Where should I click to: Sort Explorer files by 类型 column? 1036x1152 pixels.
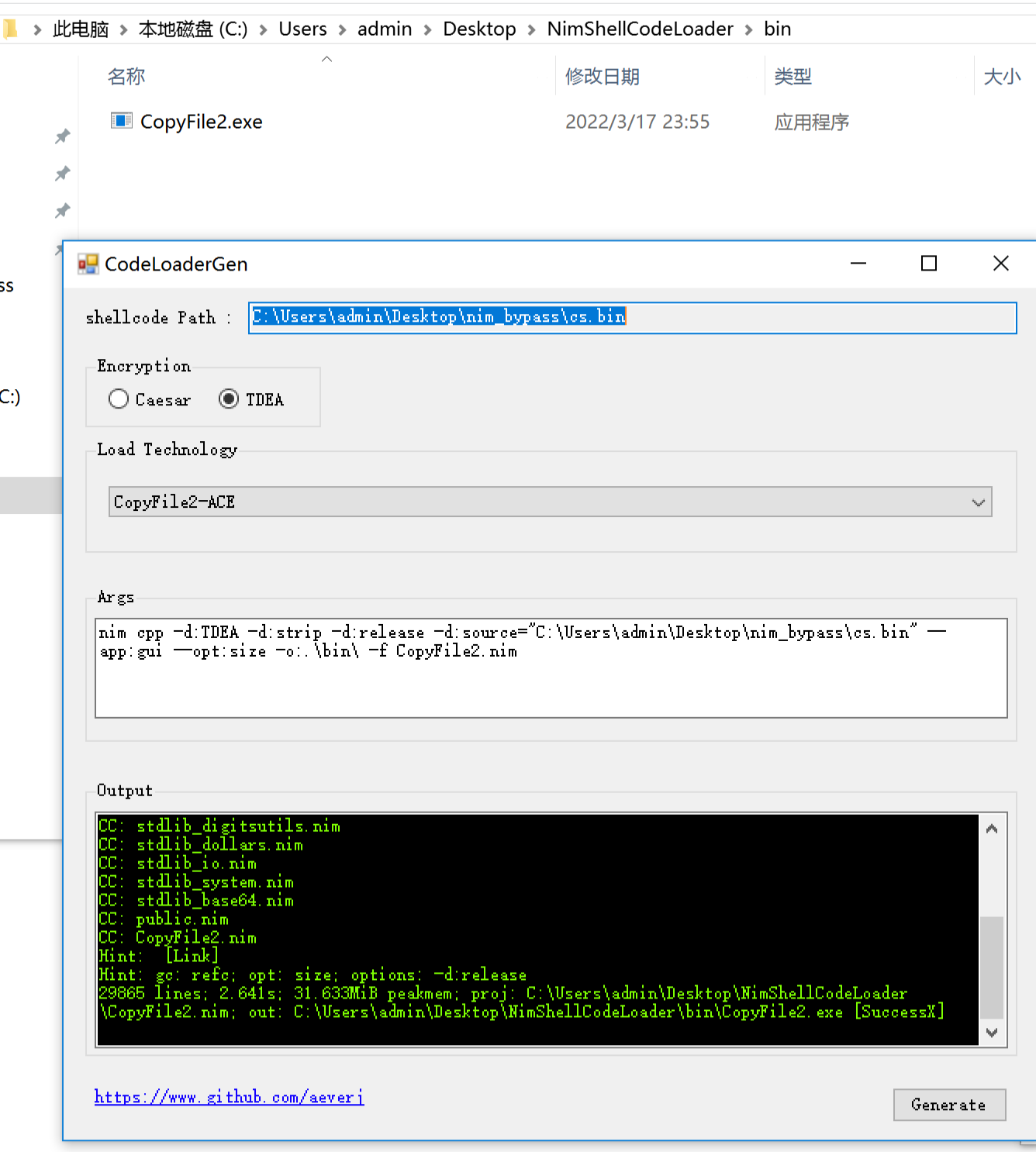click(793, 77)
